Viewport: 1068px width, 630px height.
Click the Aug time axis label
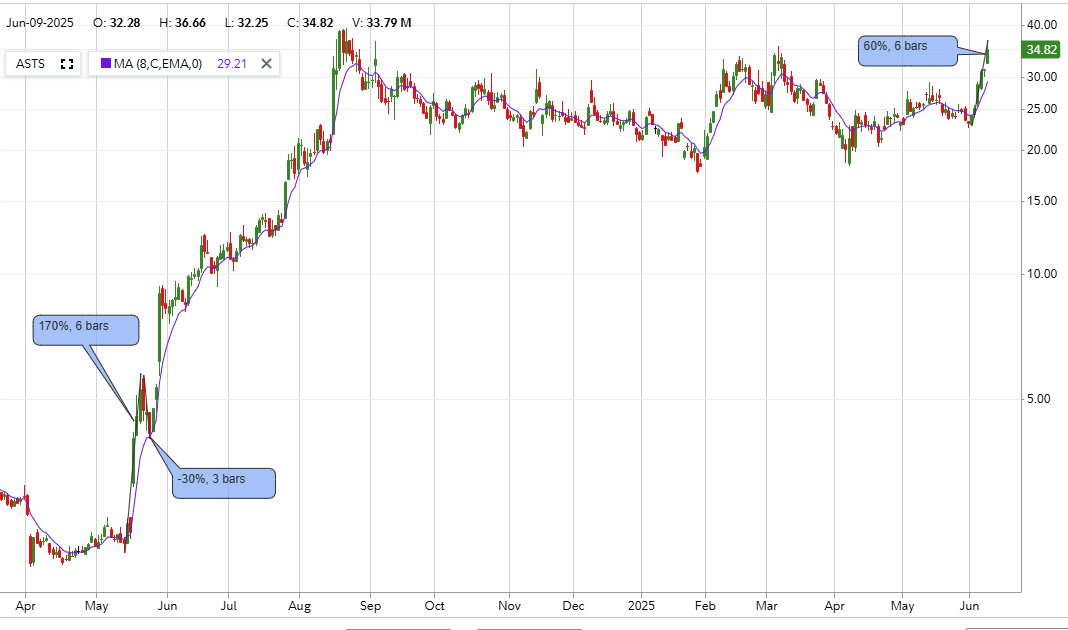[300, 606]
